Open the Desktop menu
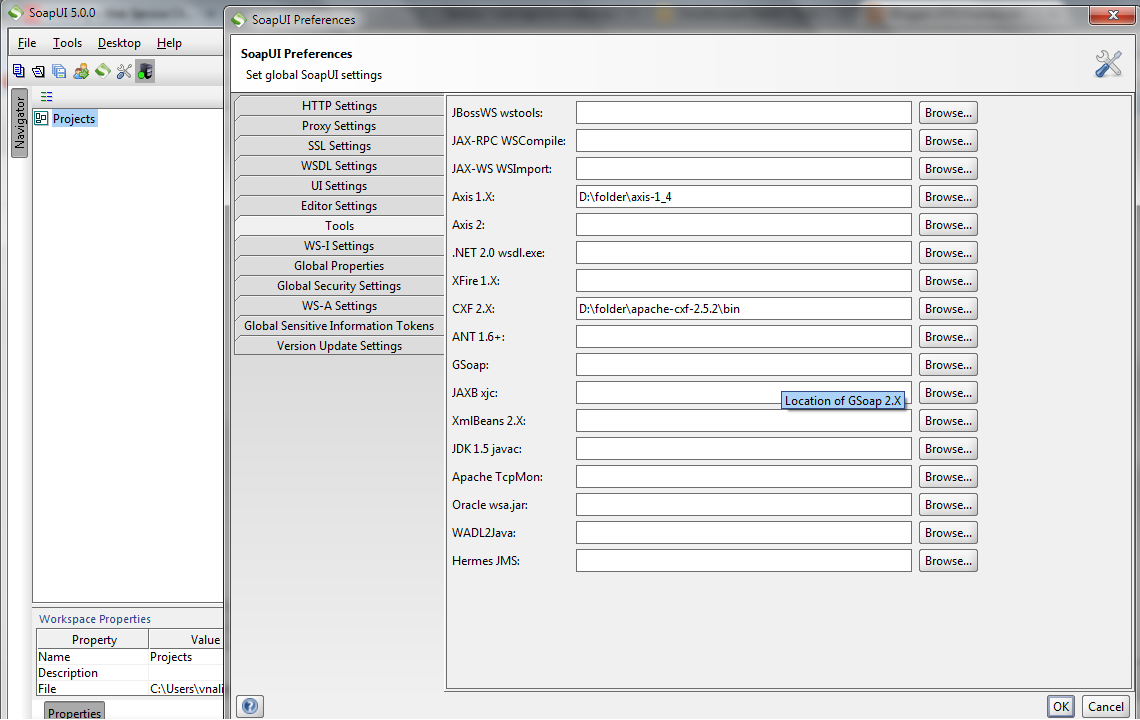The image size is (1140, 720). click(119, 43)
